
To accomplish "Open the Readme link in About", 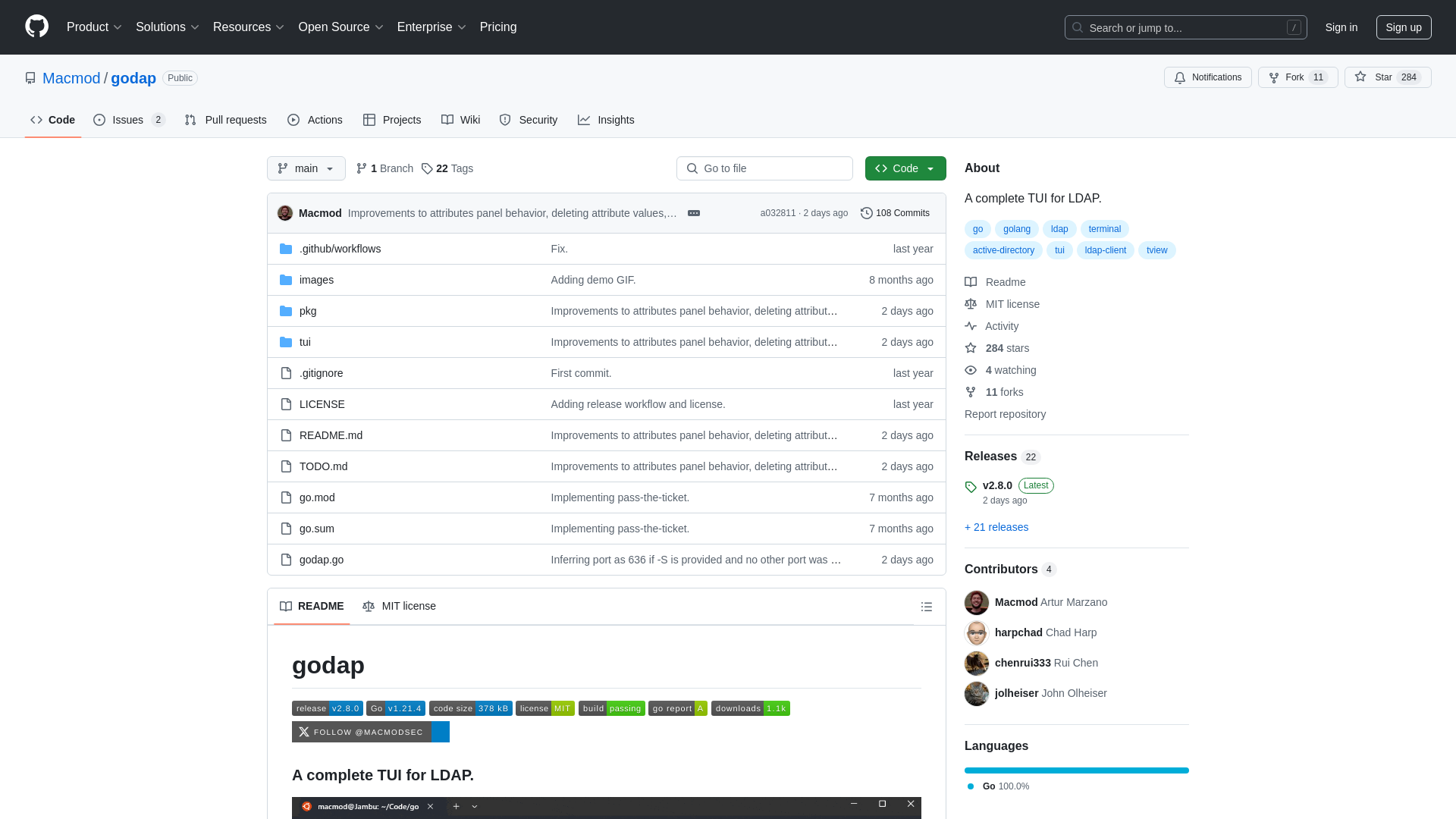I will pos(995,282).
